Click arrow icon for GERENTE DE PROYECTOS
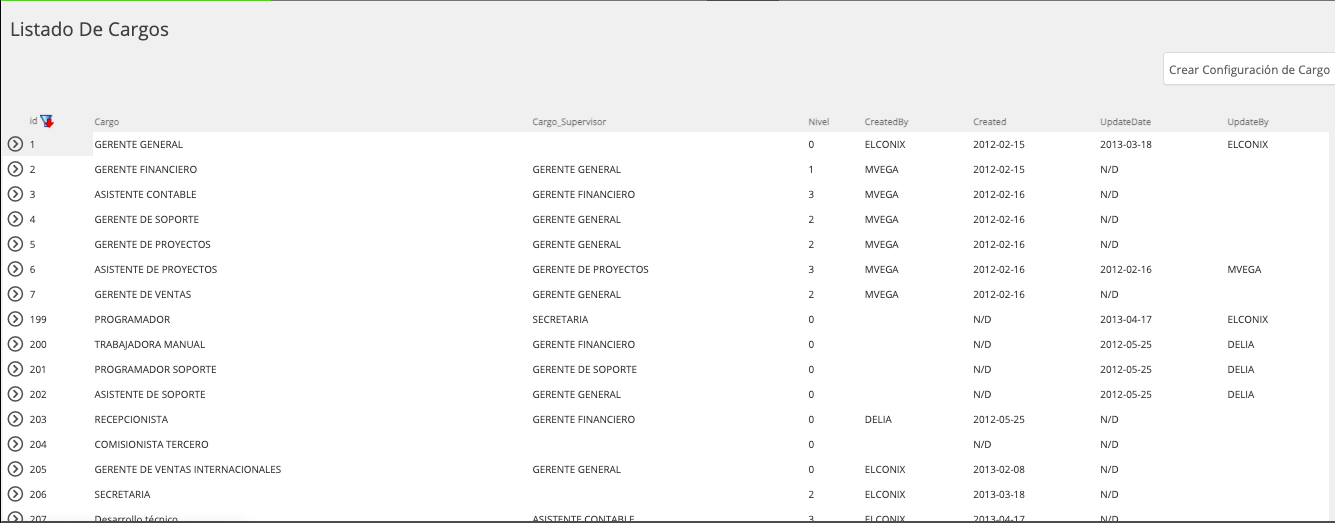Viewport: 1335px width, 523px height. pyautogui.click(x=15, y=244)
